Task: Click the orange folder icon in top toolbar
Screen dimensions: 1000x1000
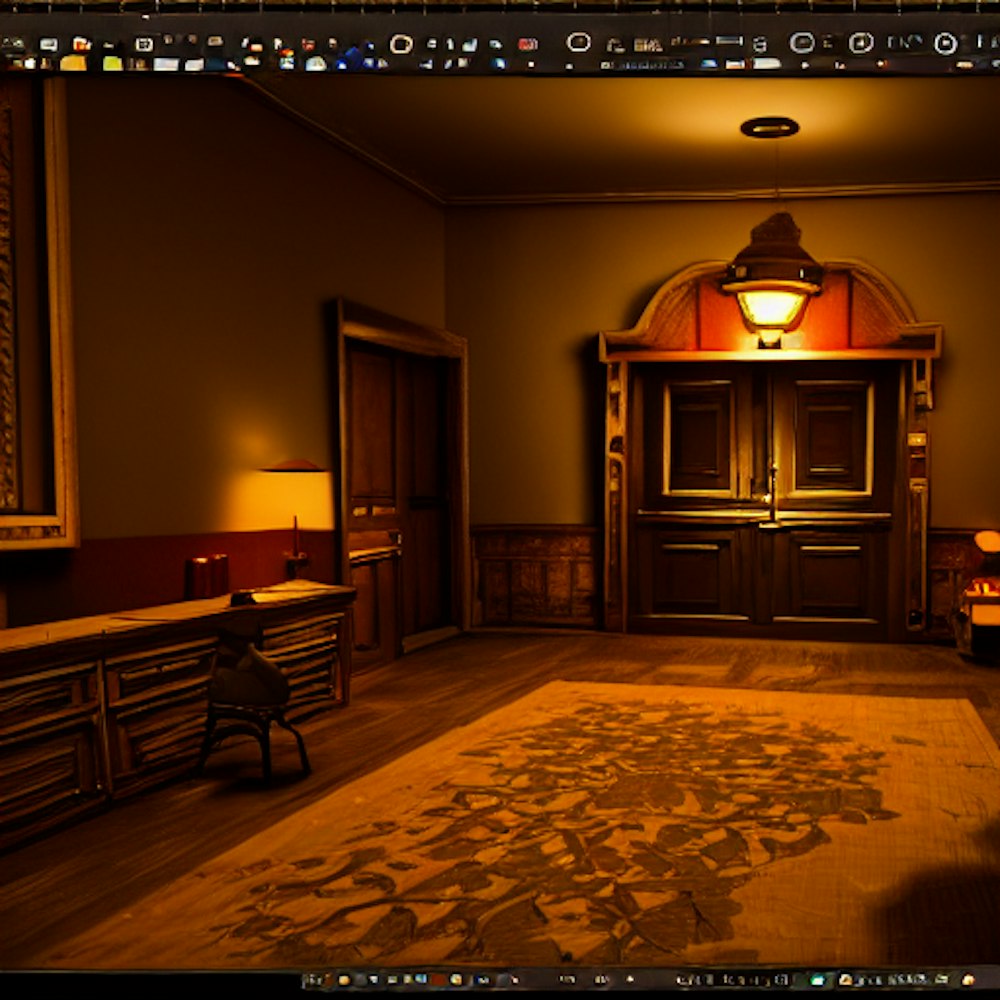Action: (x=81, y=44)
